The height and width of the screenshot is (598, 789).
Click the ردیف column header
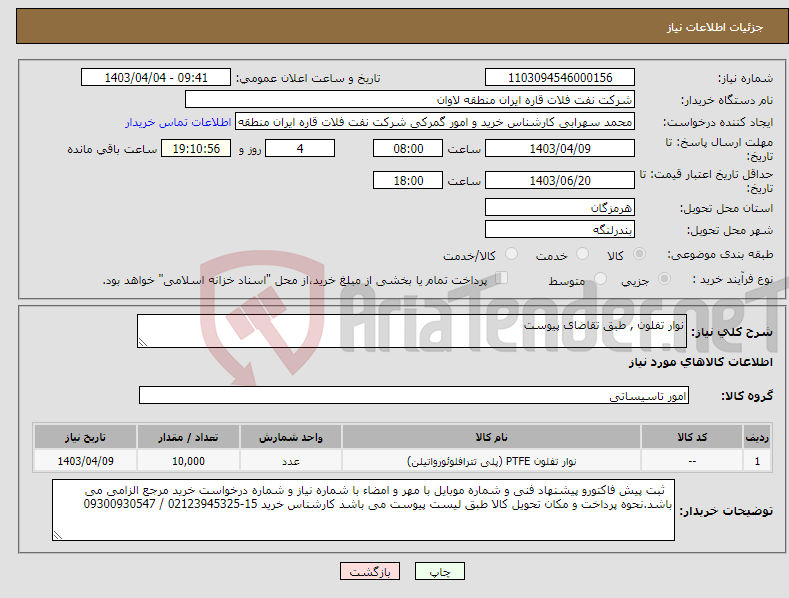click(x=757, y=437)
